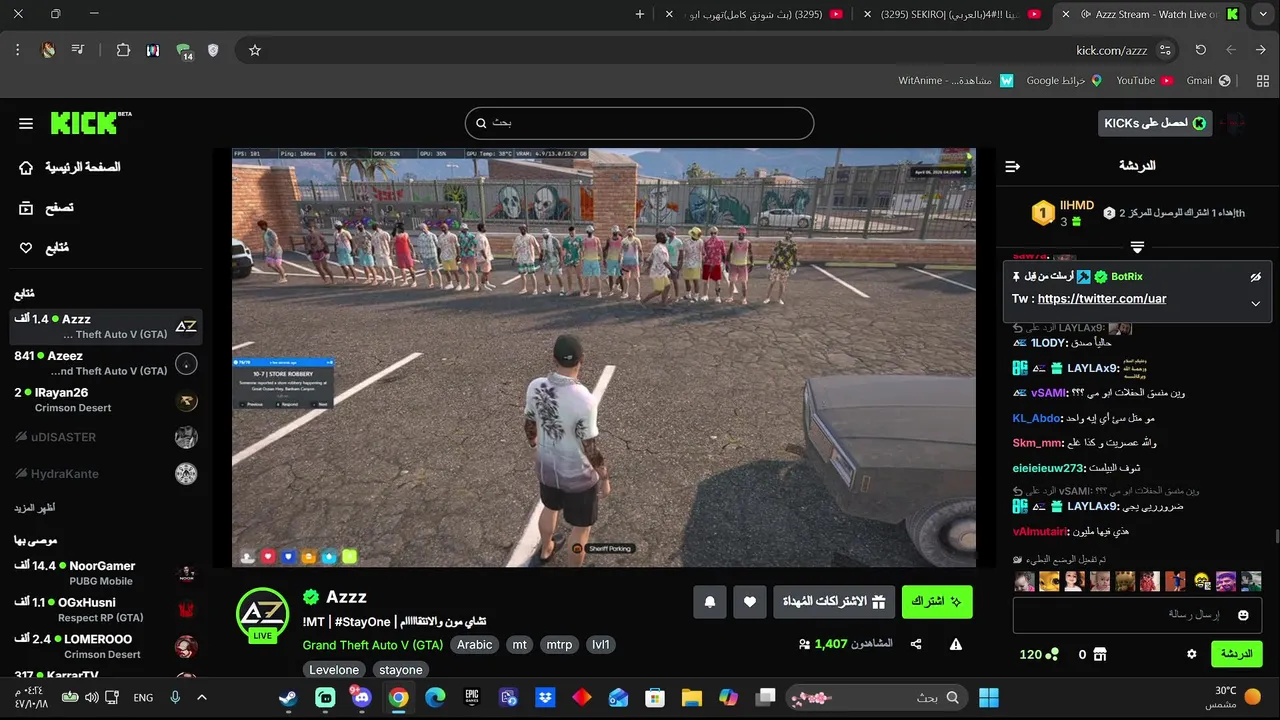Share the stream
Image resolution: width=1280 pixels, height=720 pixels.
916,645
